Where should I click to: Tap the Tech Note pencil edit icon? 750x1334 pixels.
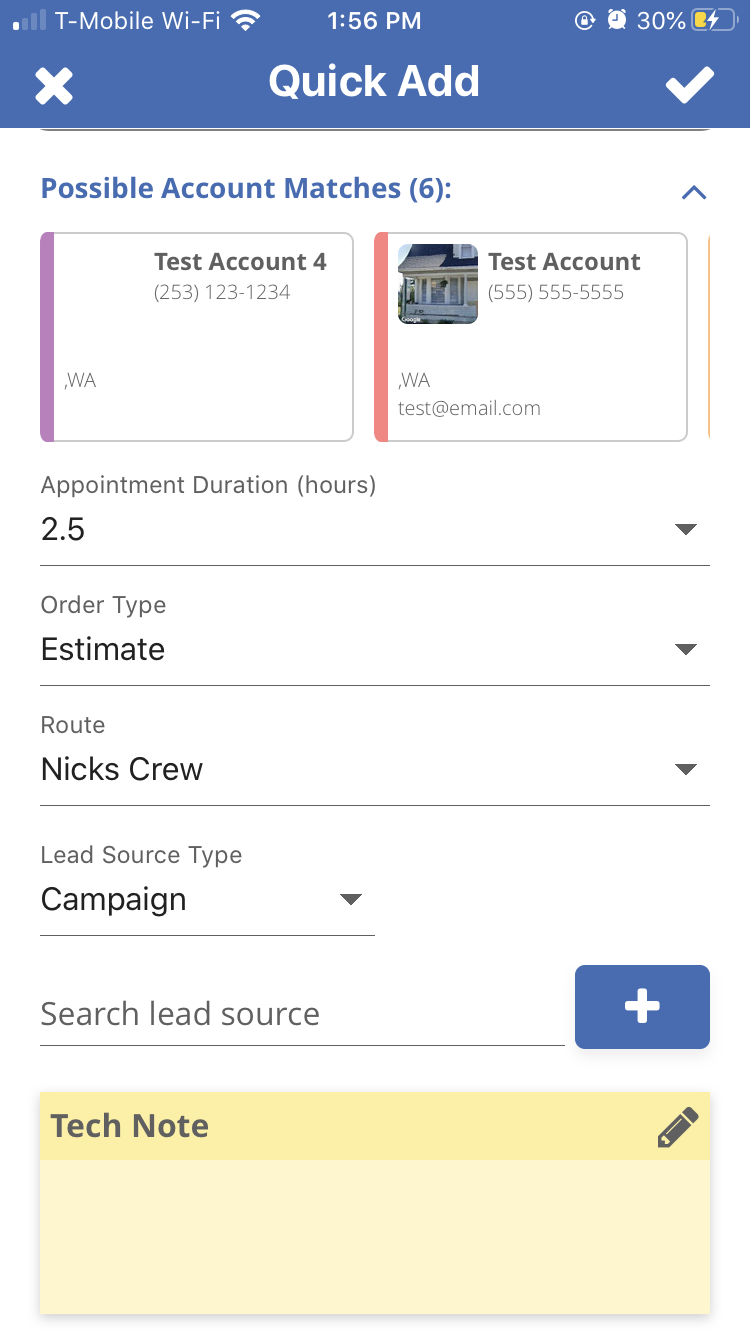coord(677,1127)
